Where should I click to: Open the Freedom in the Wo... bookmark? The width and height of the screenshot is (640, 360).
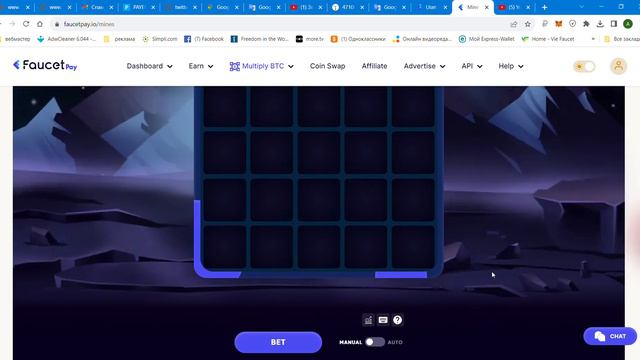pos(259,39)
